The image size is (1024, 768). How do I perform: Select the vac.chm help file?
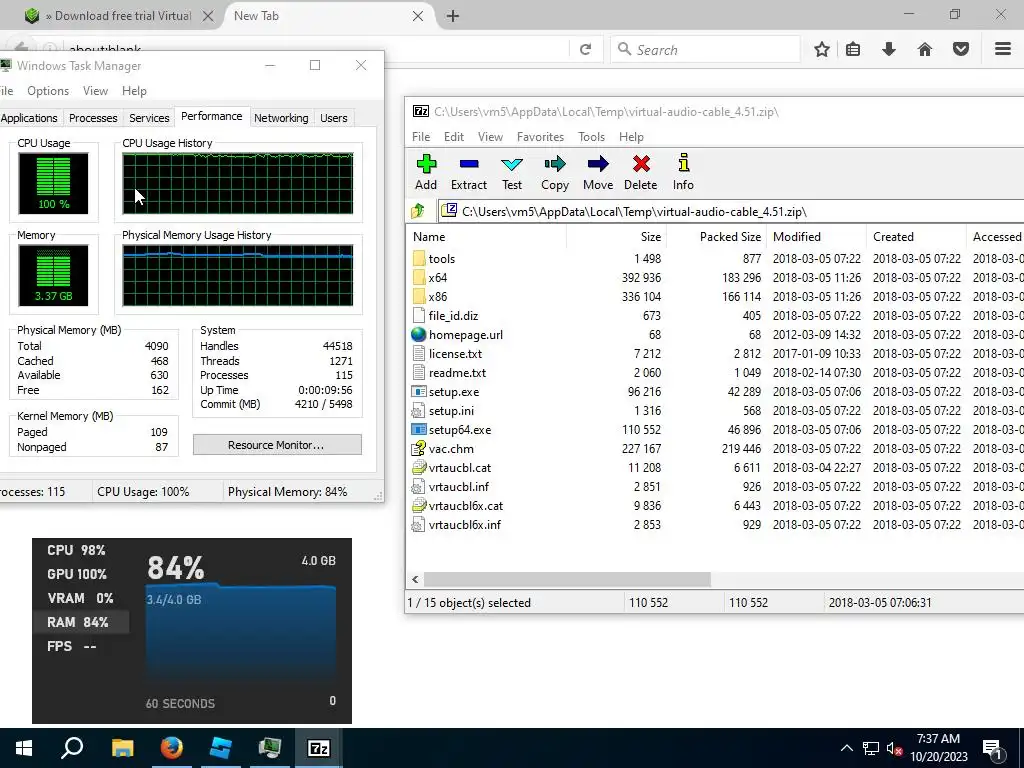(x=443, y=449)
